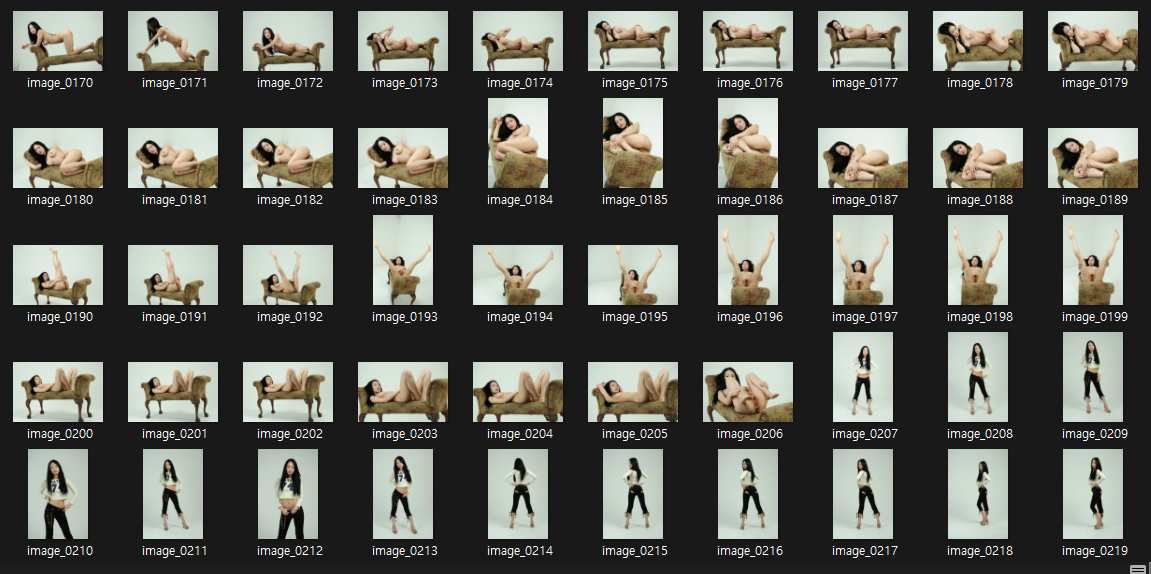Select the image_0204 thumbnail

pos(518,392)
